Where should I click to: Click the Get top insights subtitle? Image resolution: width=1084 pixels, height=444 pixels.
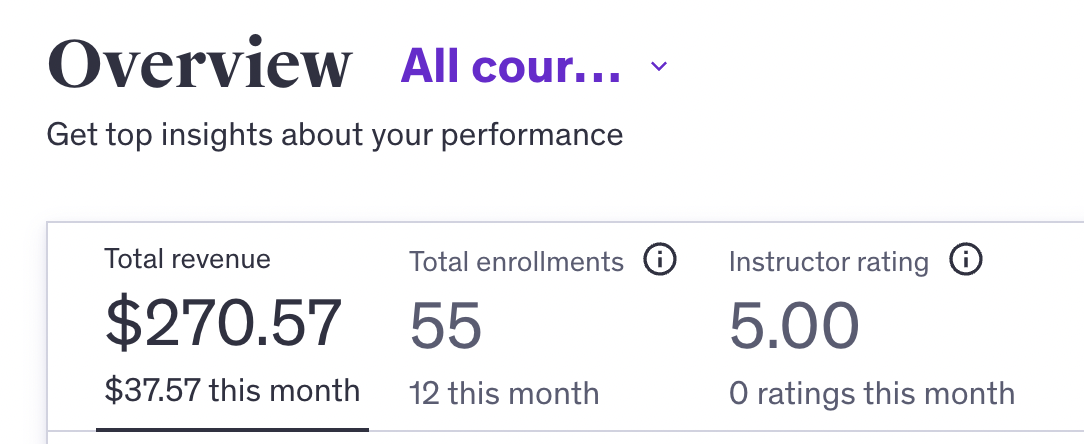[335, 135]
